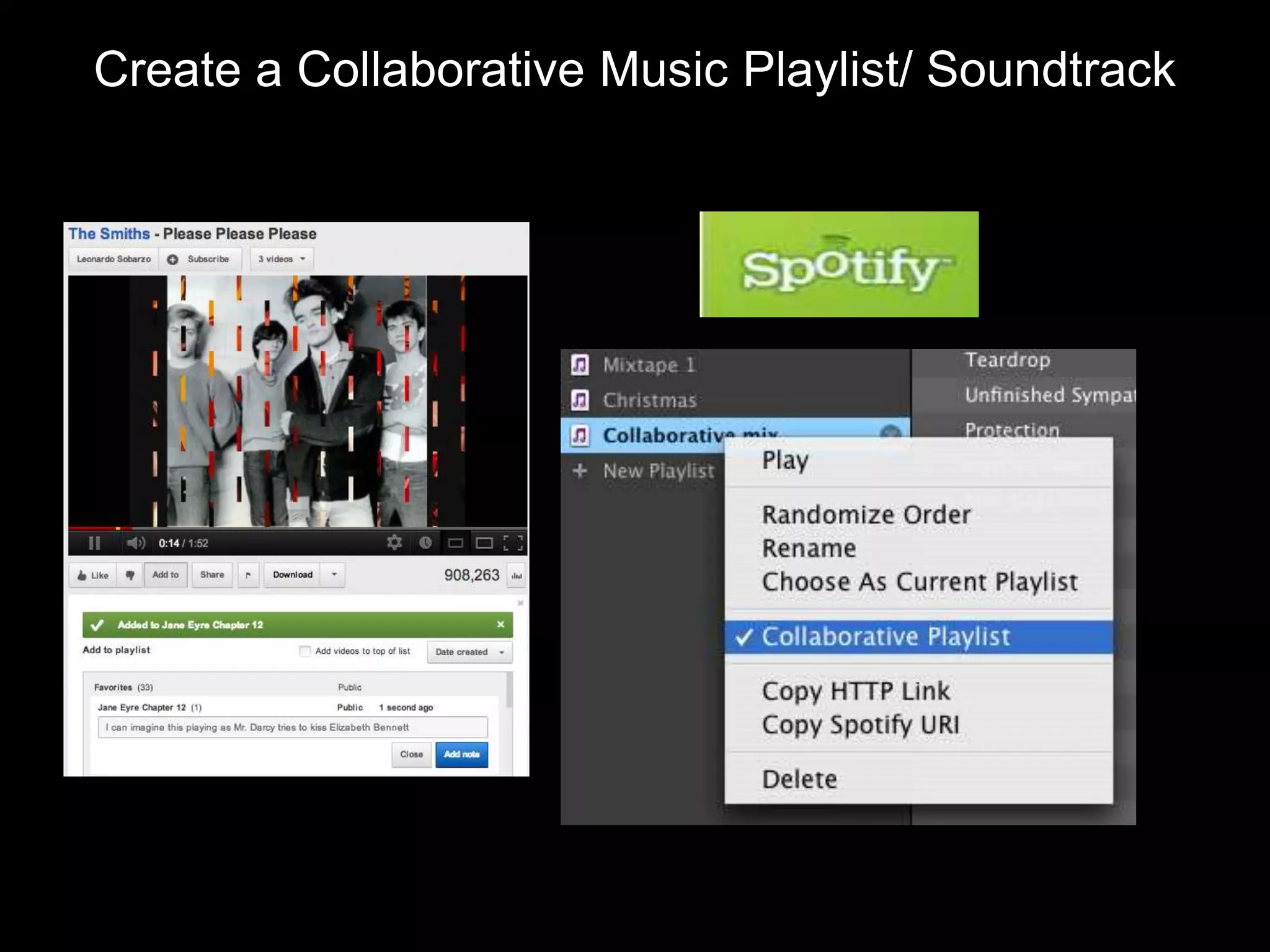Choose Copy Spotify URI menu item
This screenshot has width=1270, height=952.
tap(918, 725)
